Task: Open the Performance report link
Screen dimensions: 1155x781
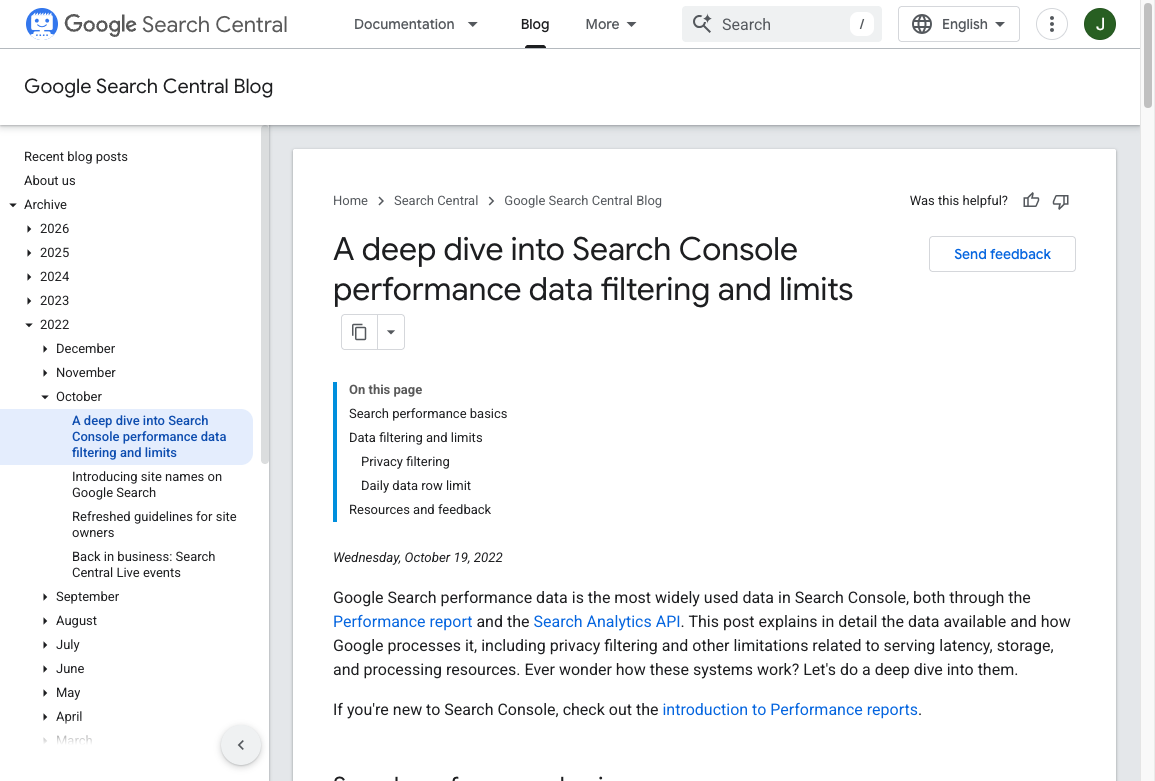Action: [x=402, y=621]
